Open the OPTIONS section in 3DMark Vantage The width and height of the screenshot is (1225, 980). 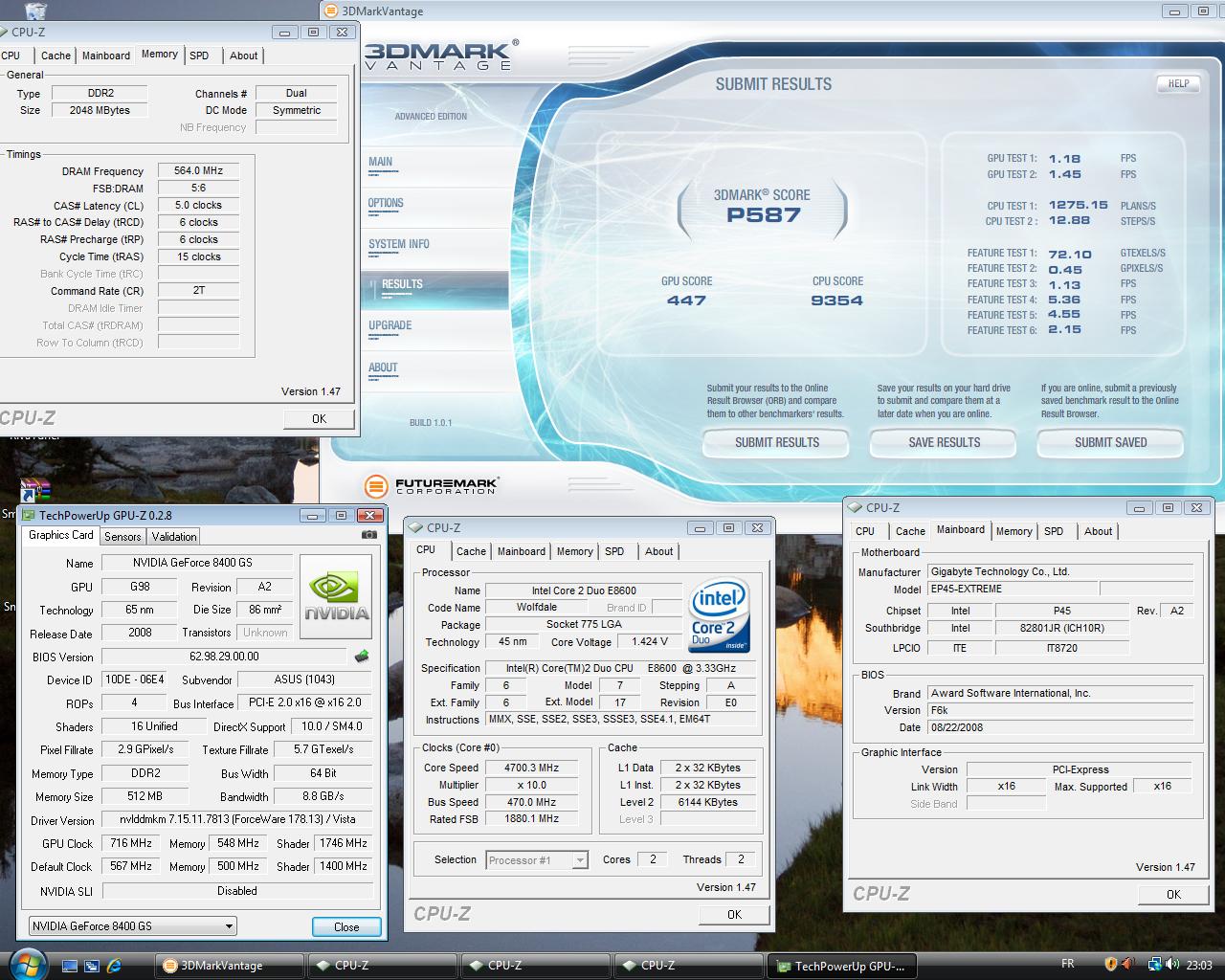(386, 203)
